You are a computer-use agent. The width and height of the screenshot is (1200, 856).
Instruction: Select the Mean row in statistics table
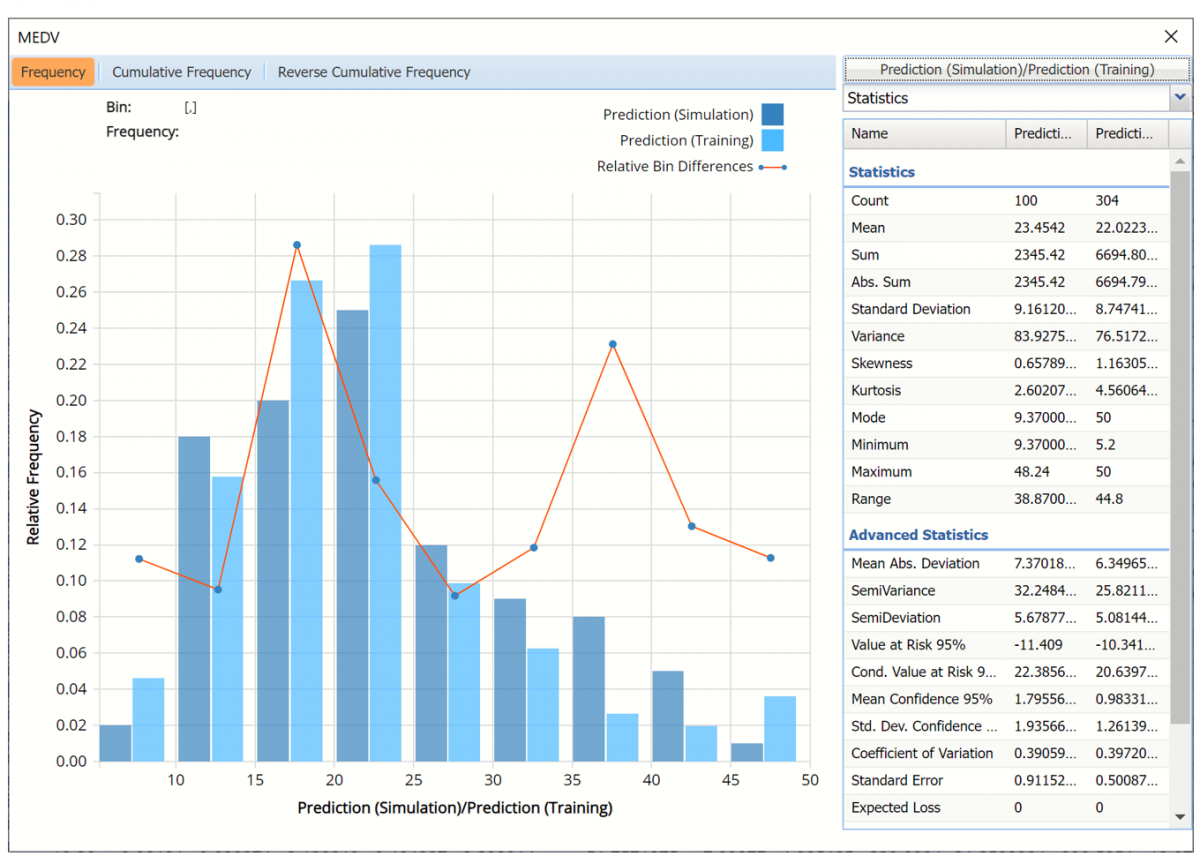click(1005, 228)
